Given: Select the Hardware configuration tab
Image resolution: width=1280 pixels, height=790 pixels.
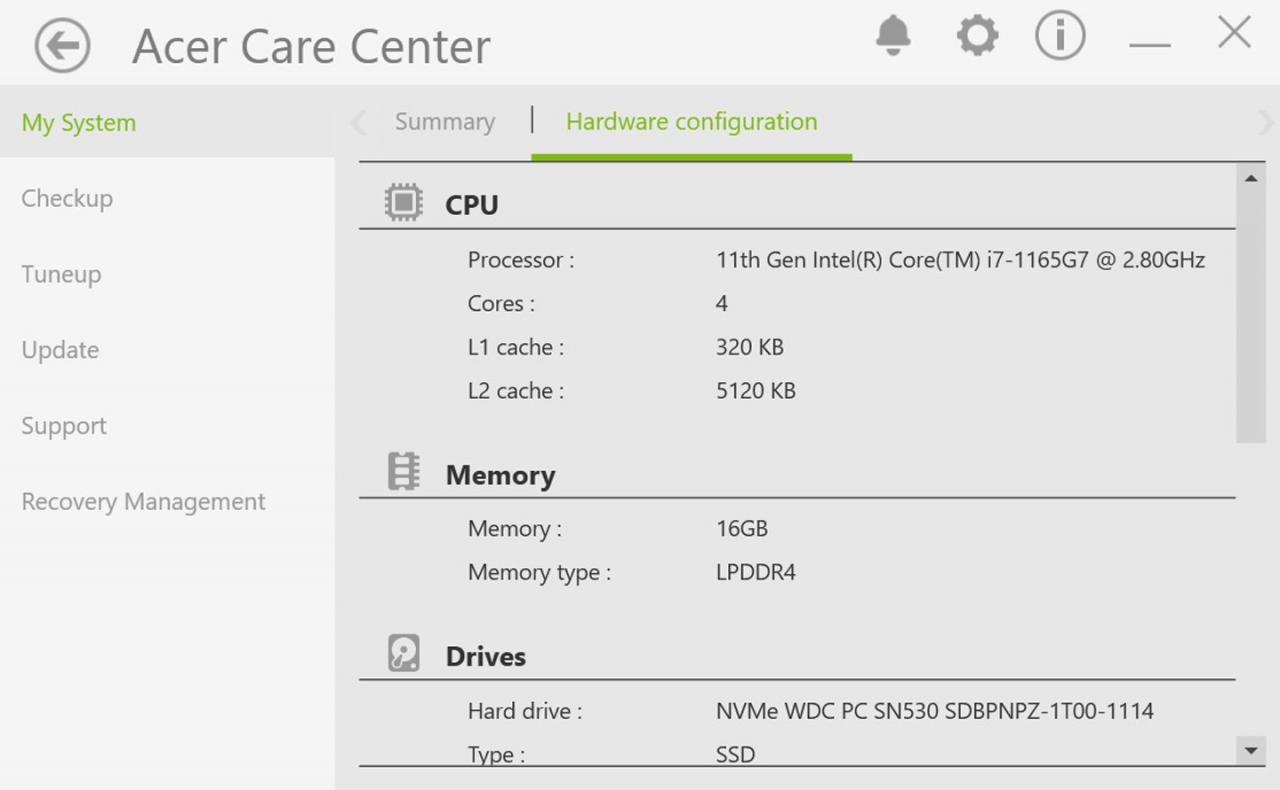Looking at the screenshot, I should [692, 122].
